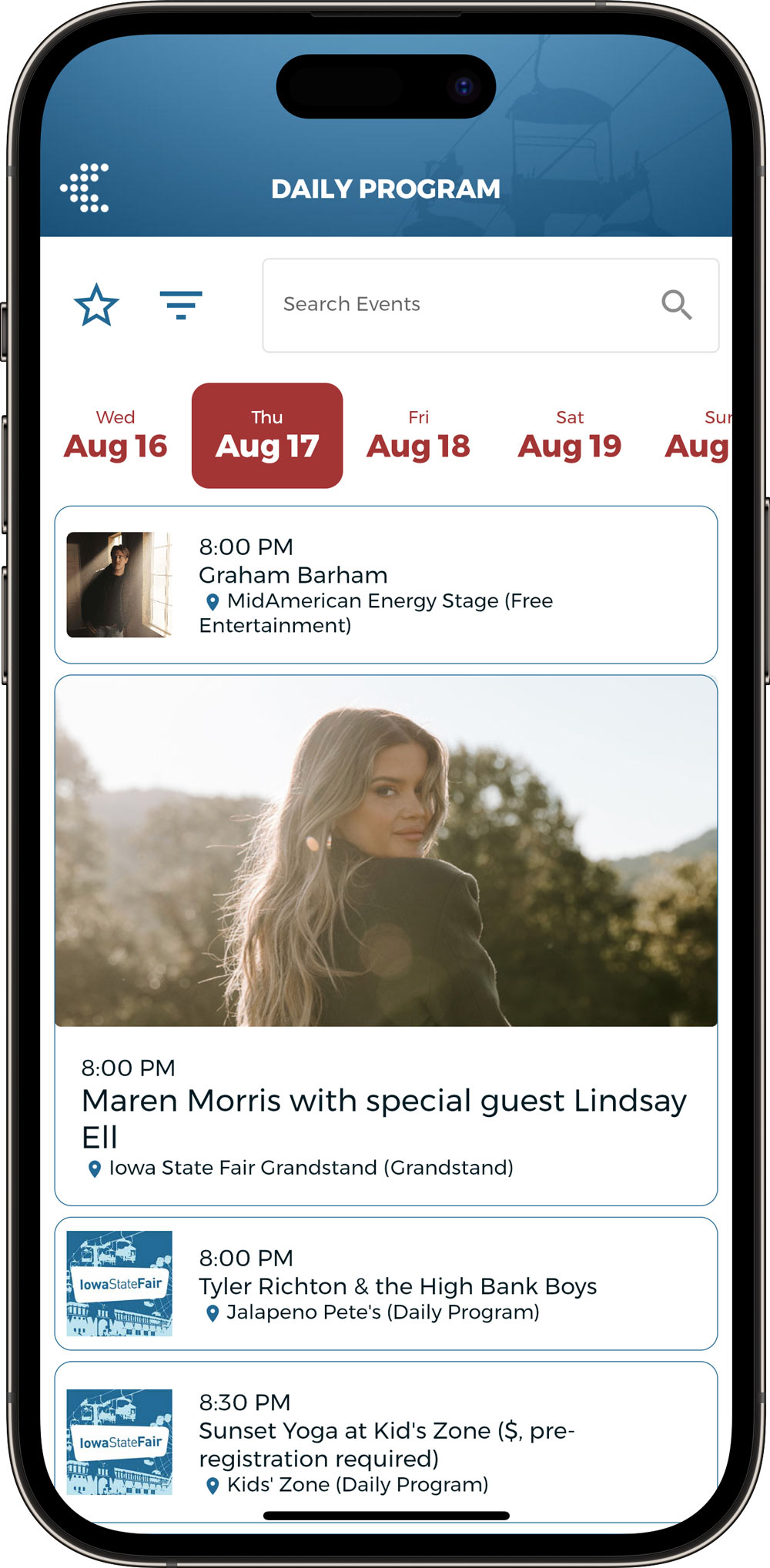Tap location pin beside Kids' Zone
The width and height of the screenshot is (770, 1568).
[x=213, y=1485]
